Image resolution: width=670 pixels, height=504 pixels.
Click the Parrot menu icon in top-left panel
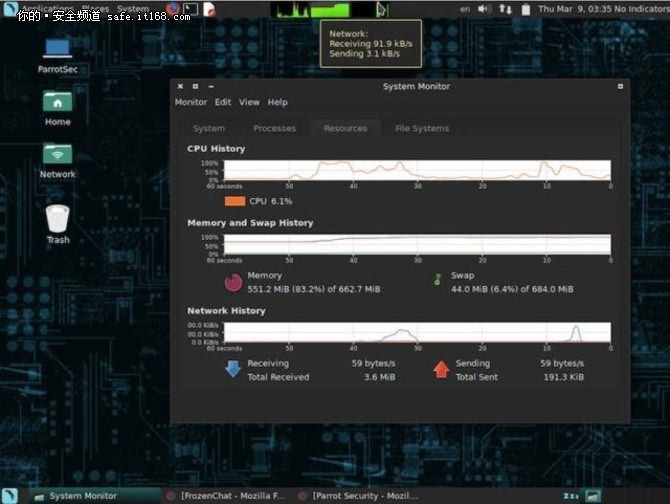pos(10,9)
